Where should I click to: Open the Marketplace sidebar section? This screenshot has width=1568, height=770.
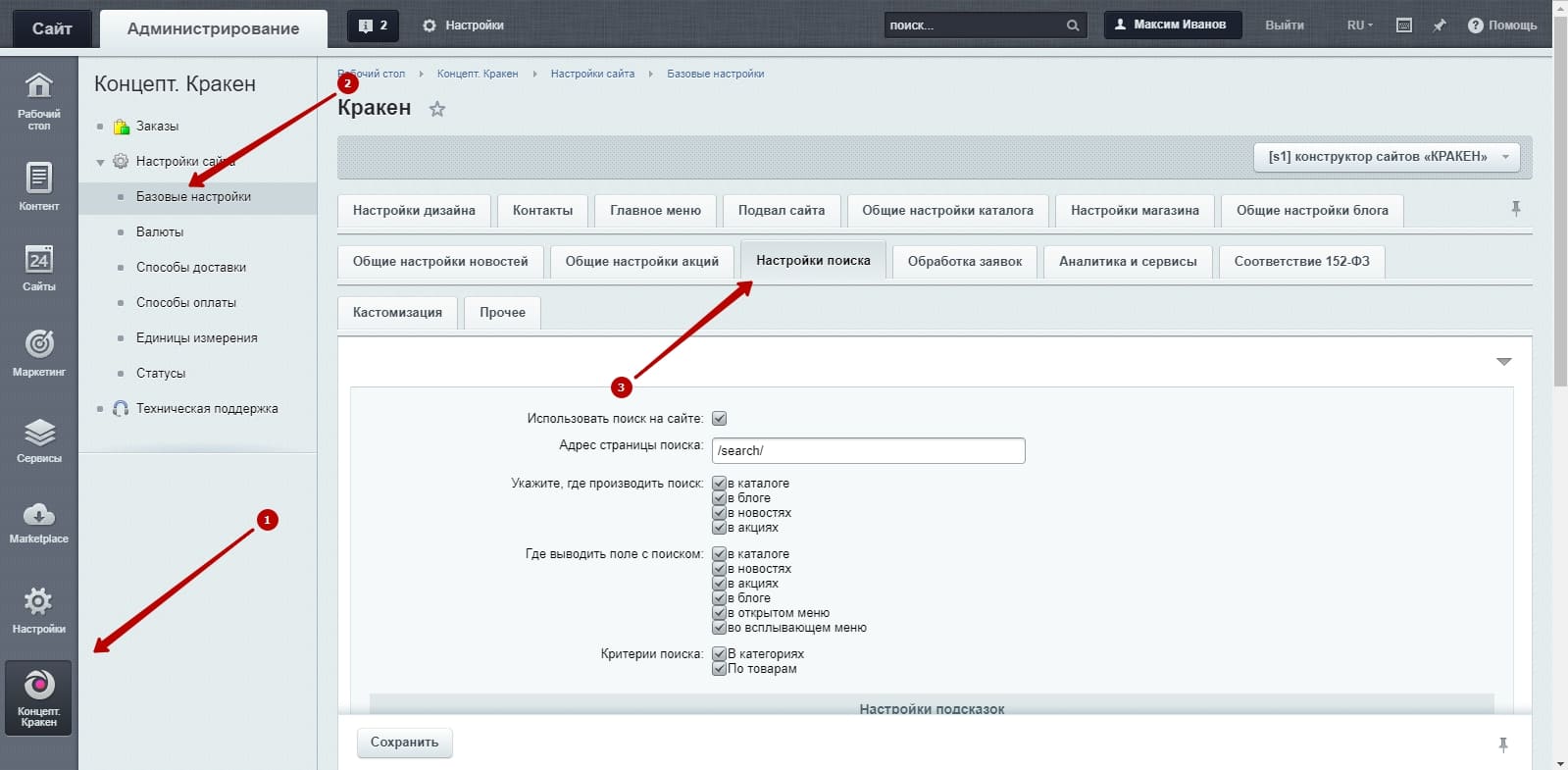(38, 523)
